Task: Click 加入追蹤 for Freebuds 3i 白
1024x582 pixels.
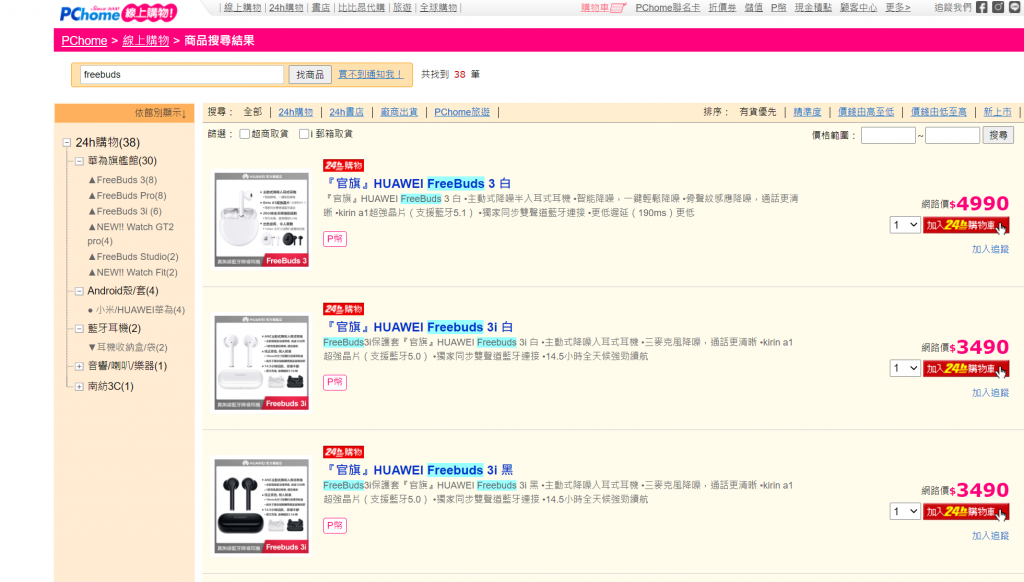Action: click(990, 393)
